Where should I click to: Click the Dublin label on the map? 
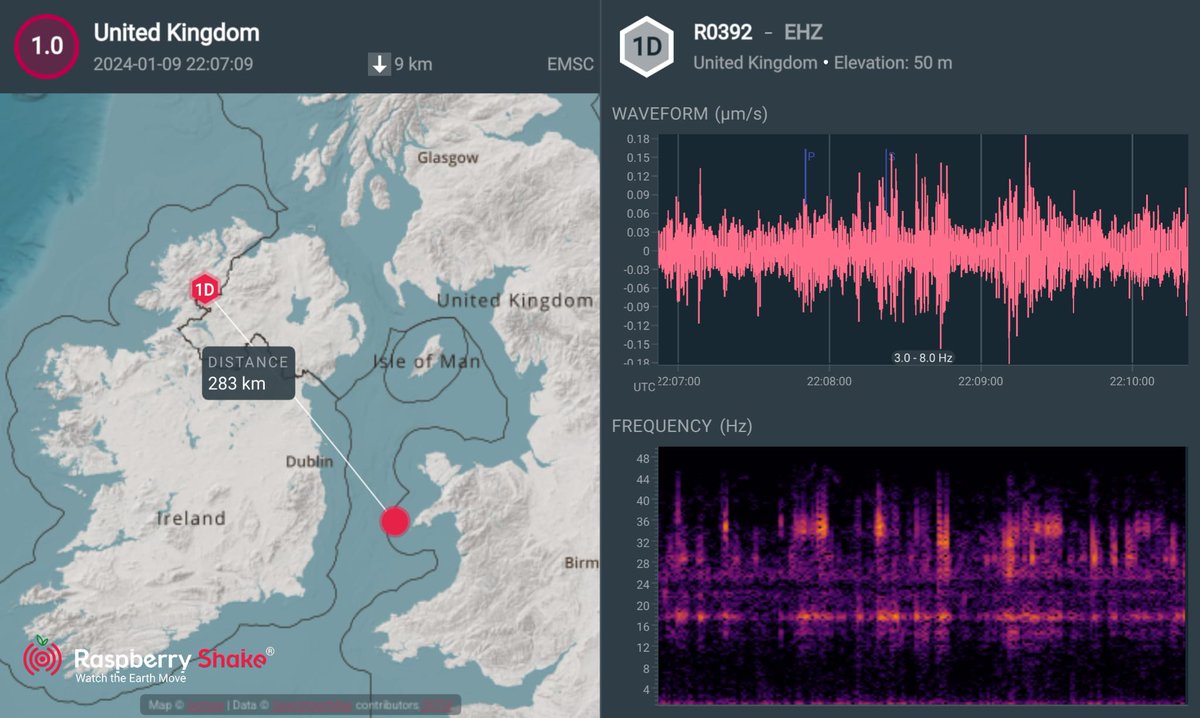click(309, 462)
